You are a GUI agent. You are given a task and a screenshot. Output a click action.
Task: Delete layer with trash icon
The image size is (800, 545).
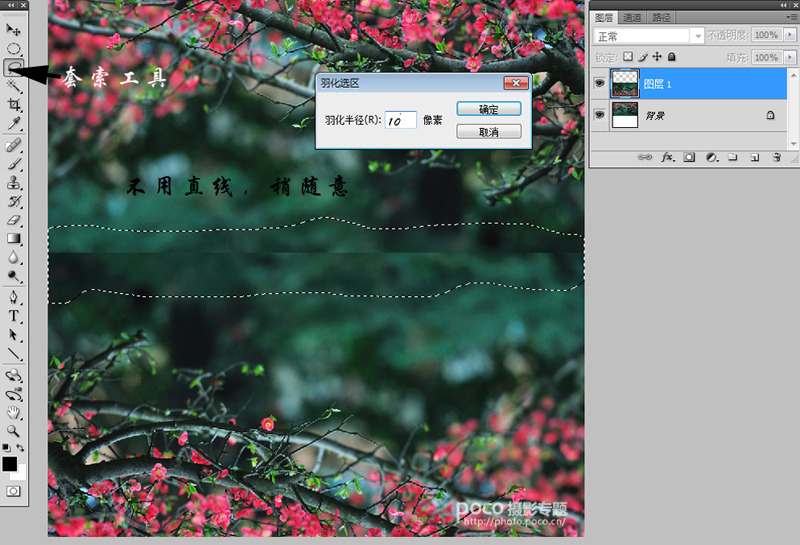[x=777, y=157]
